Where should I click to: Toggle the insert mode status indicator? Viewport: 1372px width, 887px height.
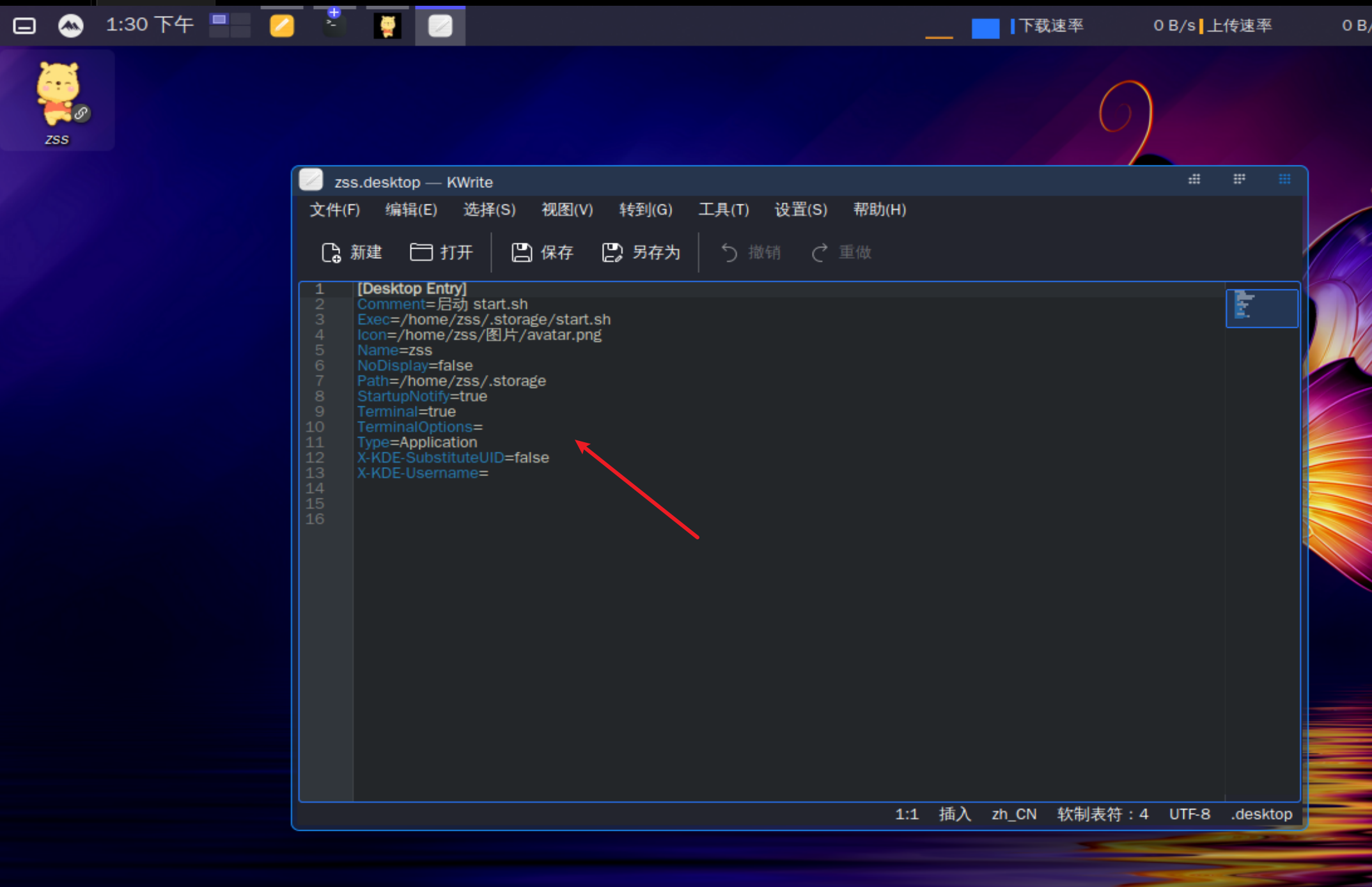coord(955,814)
